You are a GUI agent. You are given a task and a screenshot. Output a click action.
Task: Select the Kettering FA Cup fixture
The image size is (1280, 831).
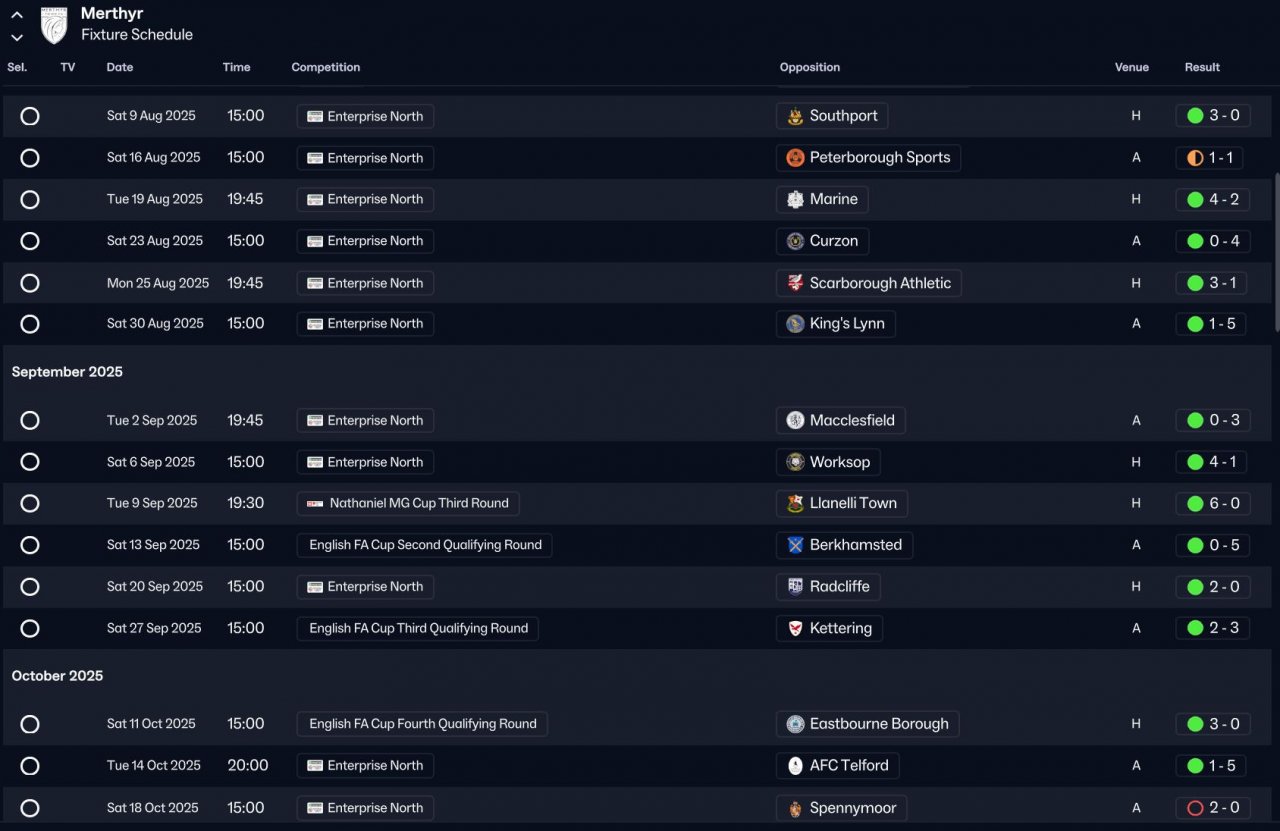(30, 628)
